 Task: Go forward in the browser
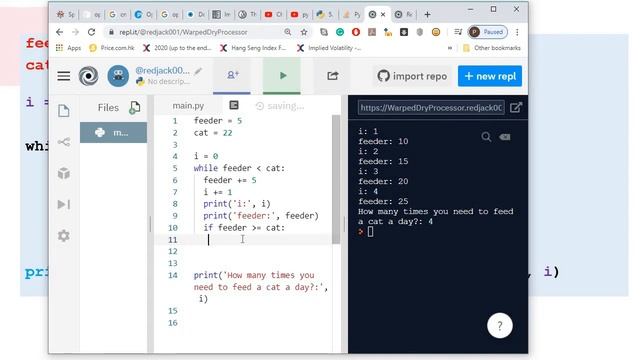76,32
